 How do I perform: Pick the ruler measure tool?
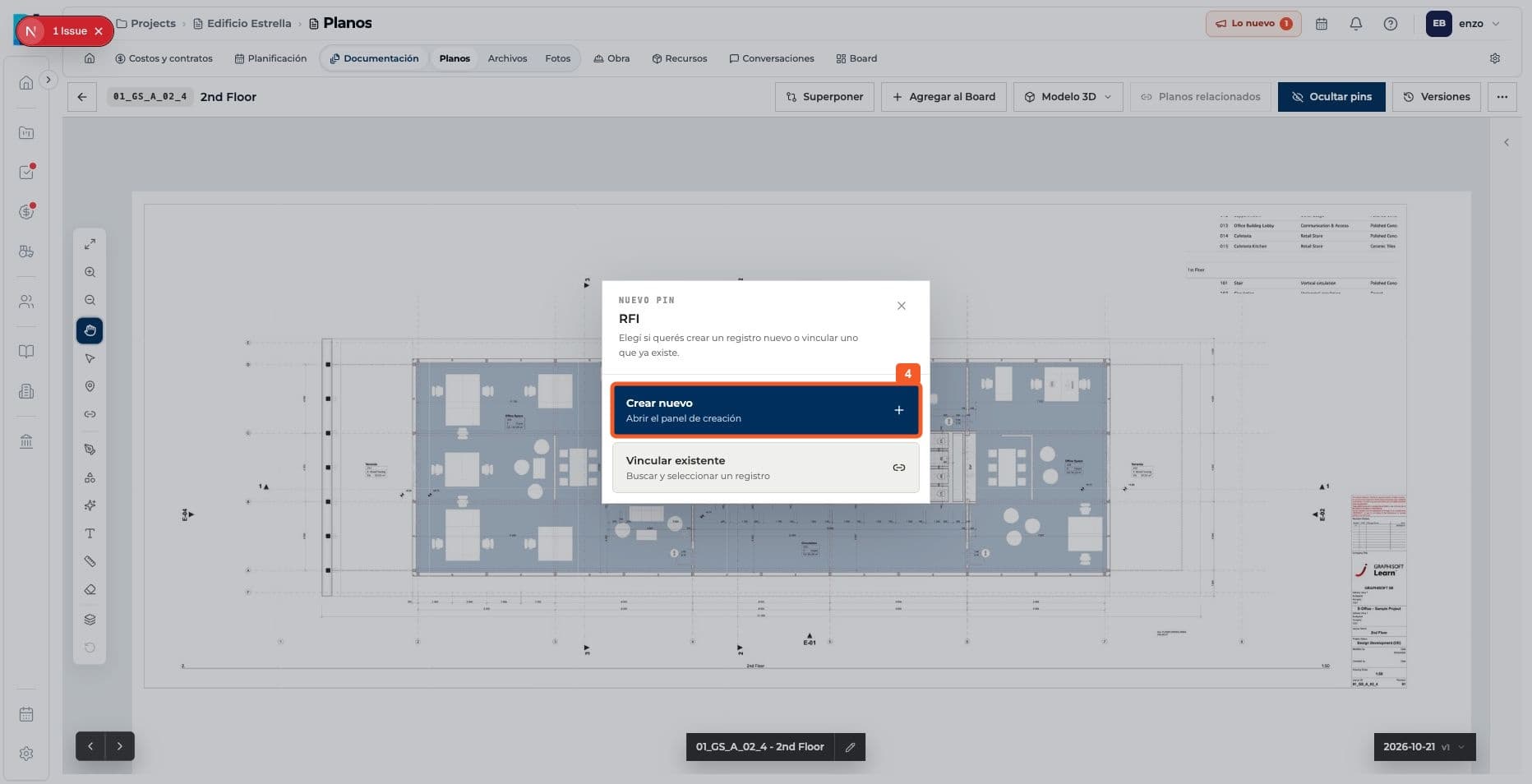coord(90,561)
